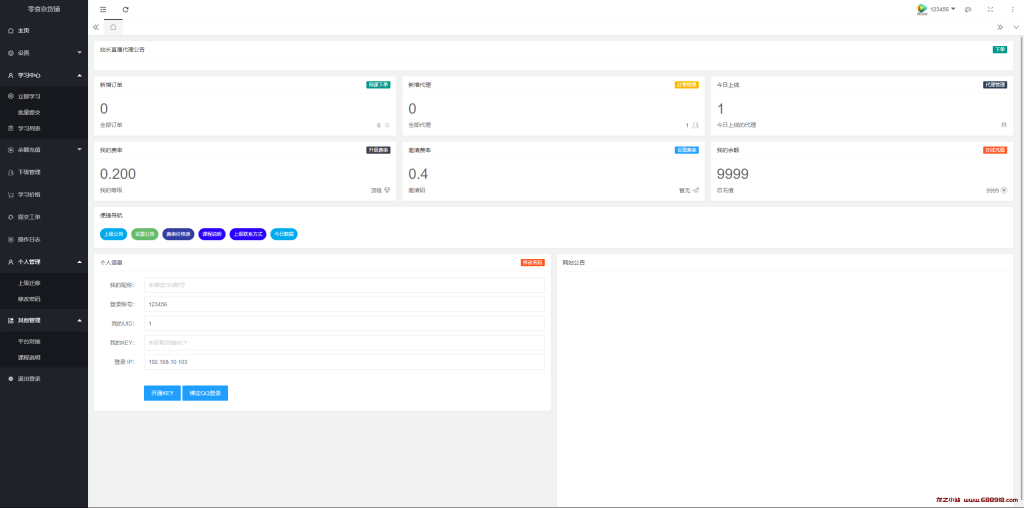This screenshot has height=508, width=1024.
Task: Select 退出登录 in the sidebar
Action: coord(29,379)
